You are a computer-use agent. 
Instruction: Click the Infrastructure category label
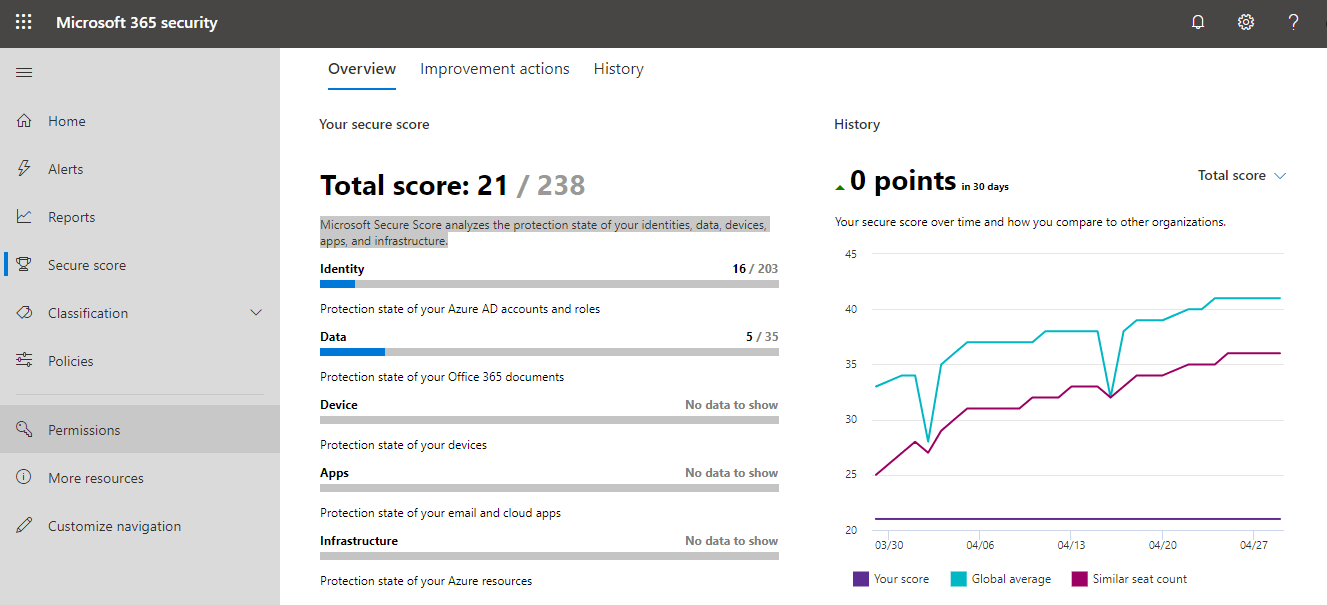click(359, 541)
